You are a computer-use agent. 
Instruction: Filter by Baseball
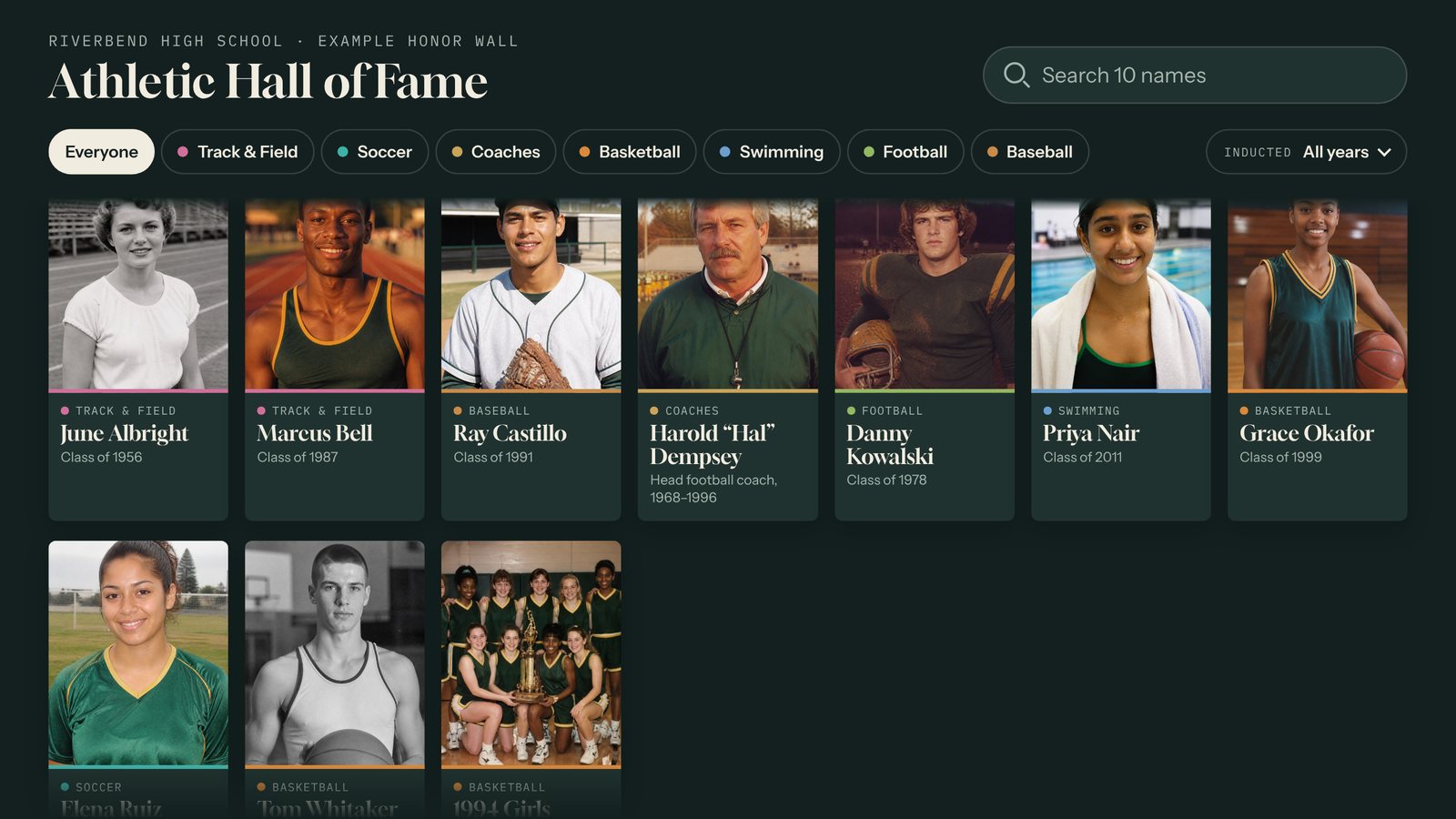pos(1030,152)
